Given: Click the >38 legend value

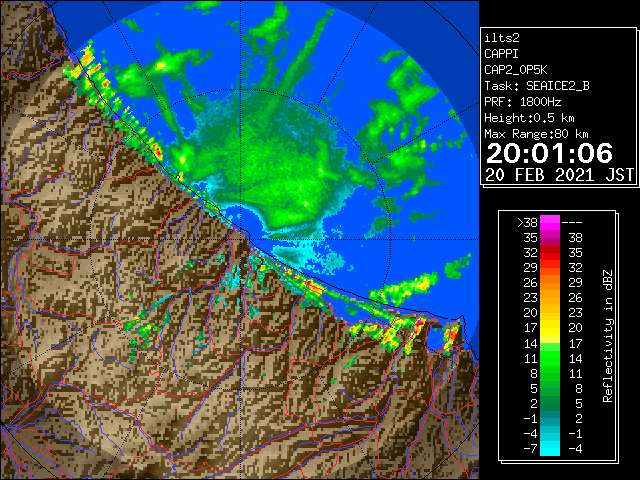Looking at the screenshot, I should (x=527, y=222).
